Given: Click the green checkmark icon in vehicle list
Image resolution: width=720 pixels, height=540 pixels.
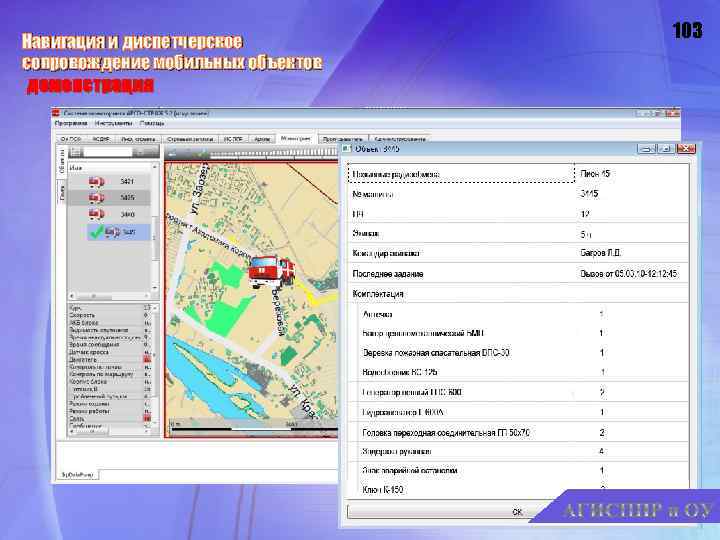Looking at the screenshot, I should [96, 232].
